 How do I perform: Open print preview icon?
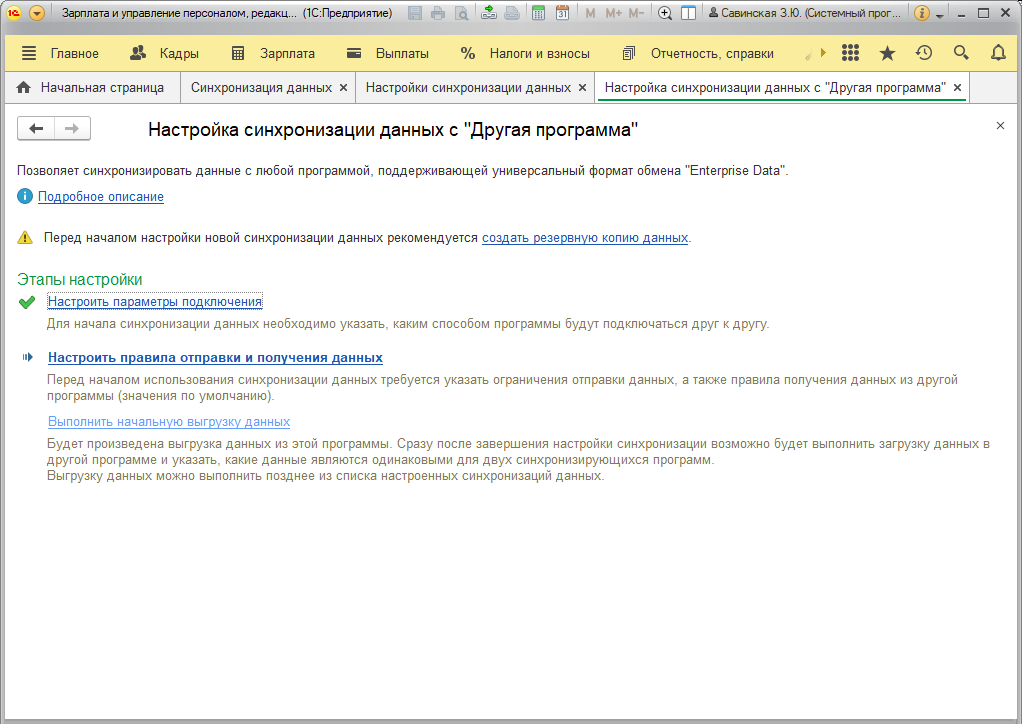[460, 12]
